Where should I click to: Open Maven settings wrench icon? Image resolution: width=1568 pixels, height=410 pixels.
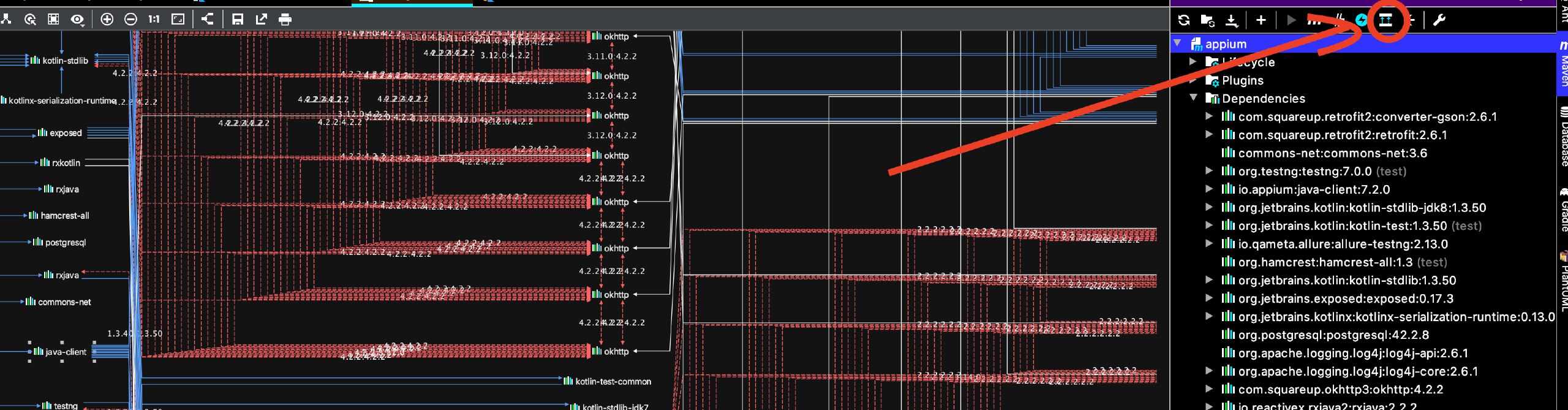click(x=1439, y=20)
